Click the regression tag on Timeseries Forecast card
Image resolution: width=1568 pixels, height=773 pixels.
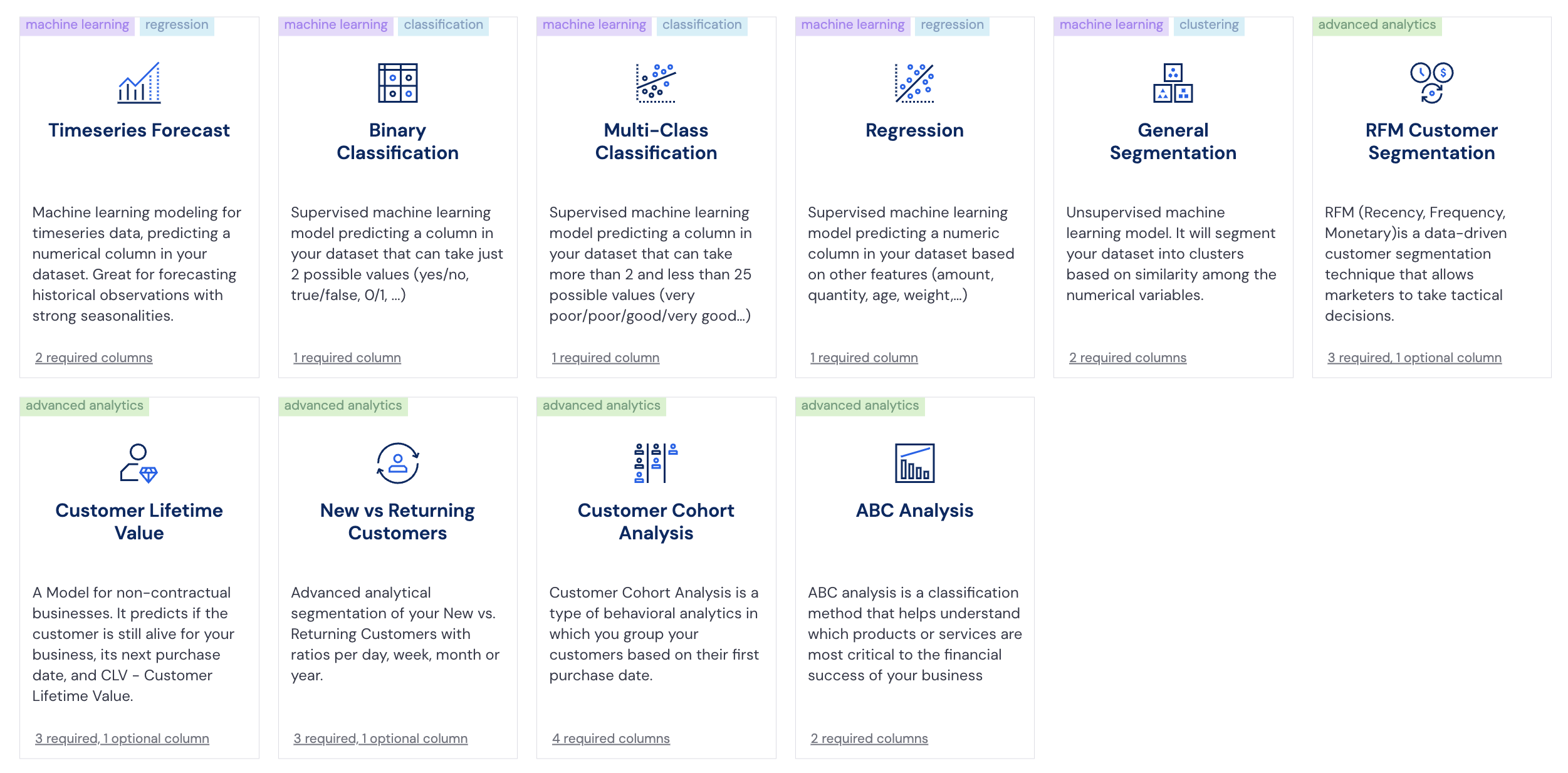[x=177, y=25]
